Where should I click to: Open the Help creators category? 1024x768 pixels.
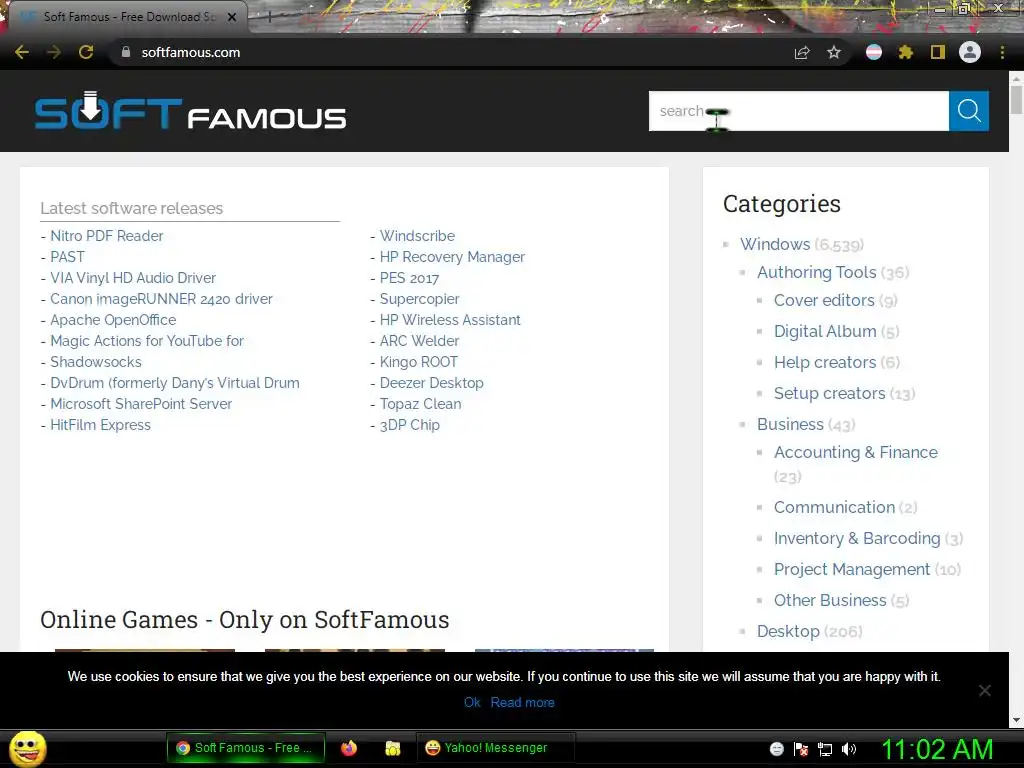(825, 362)
